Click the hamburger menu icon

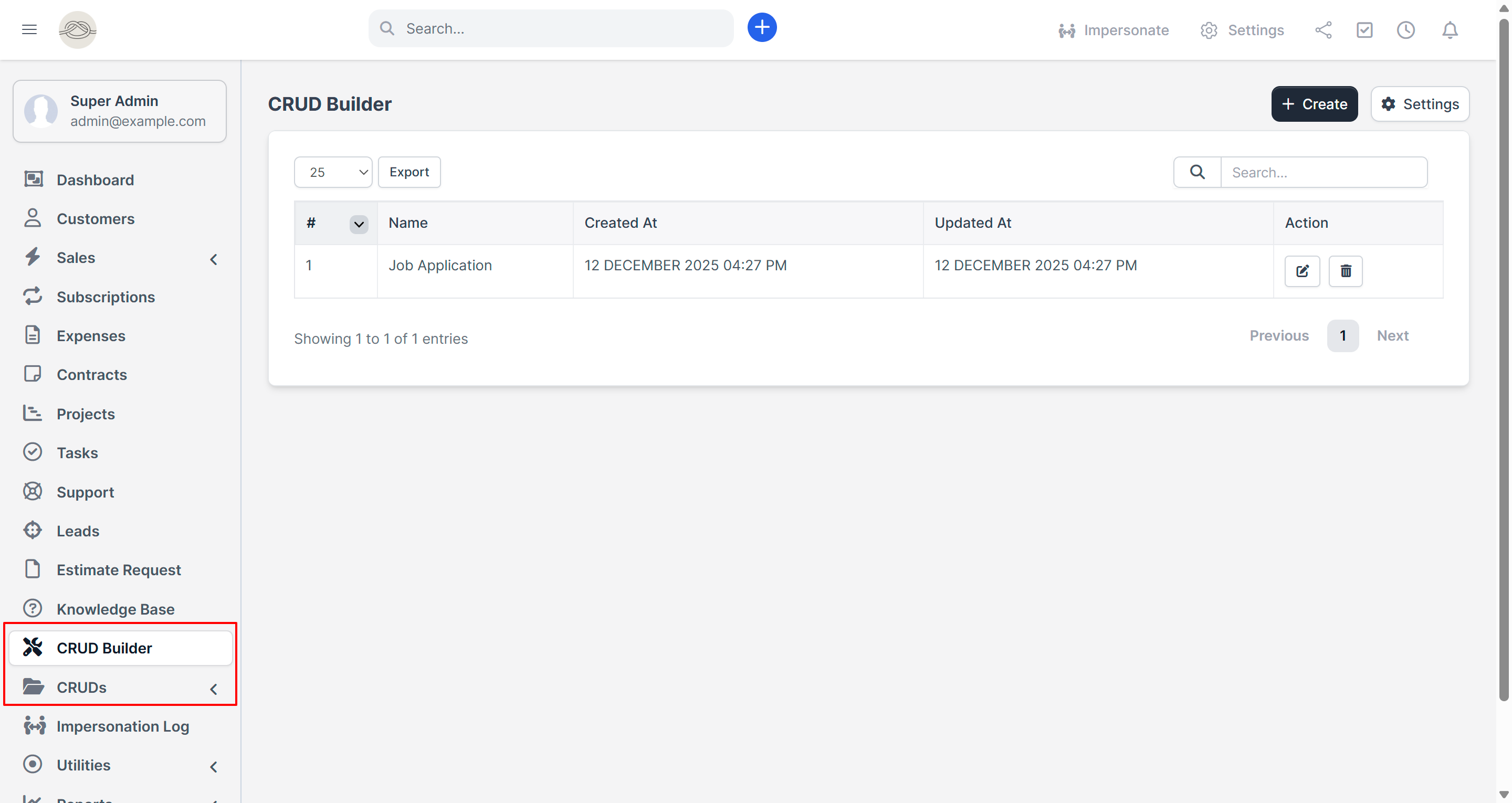[29, 29]
